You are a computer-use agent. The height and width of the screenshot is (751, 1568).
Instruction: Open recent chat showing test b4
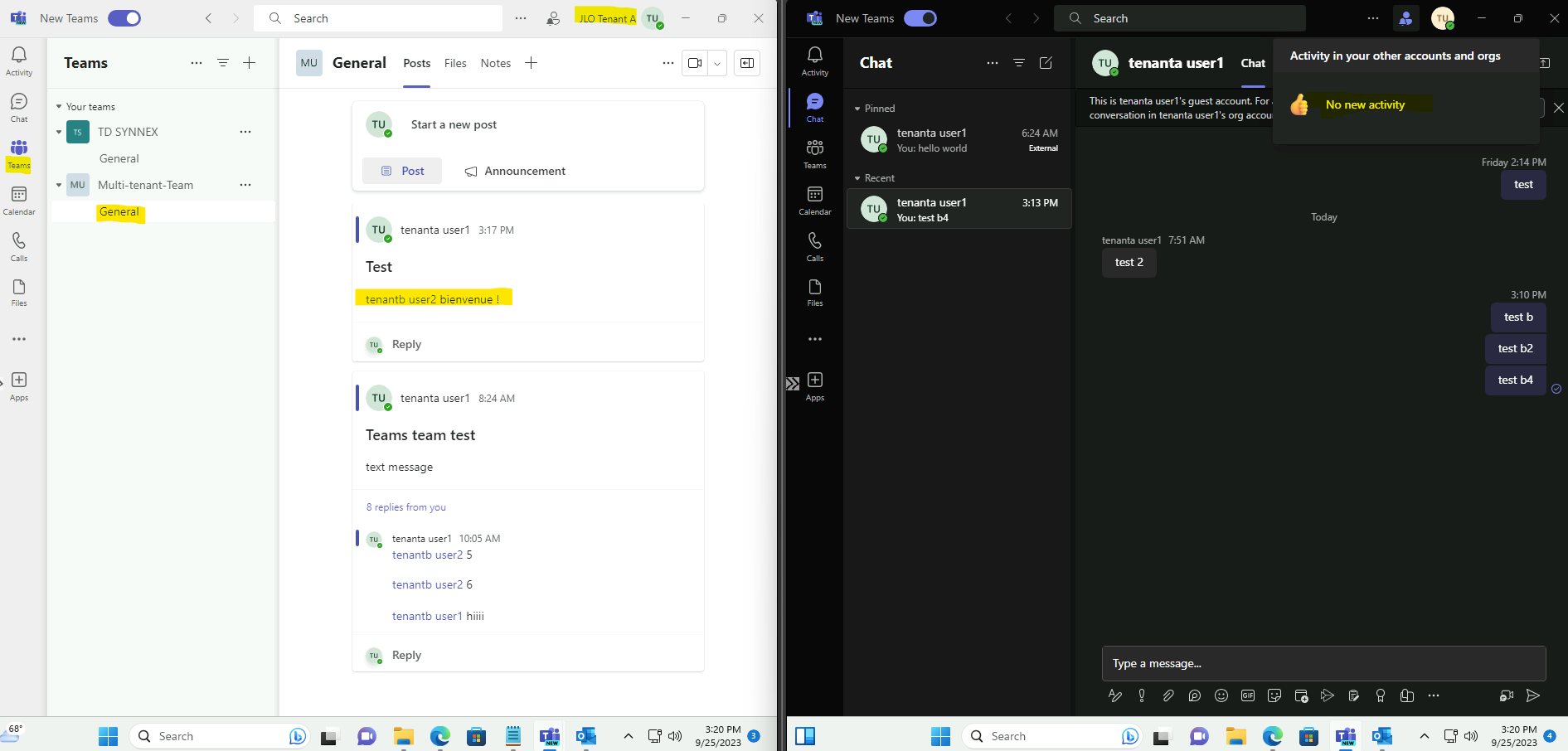pyautogui.click(x=959, y=209)
